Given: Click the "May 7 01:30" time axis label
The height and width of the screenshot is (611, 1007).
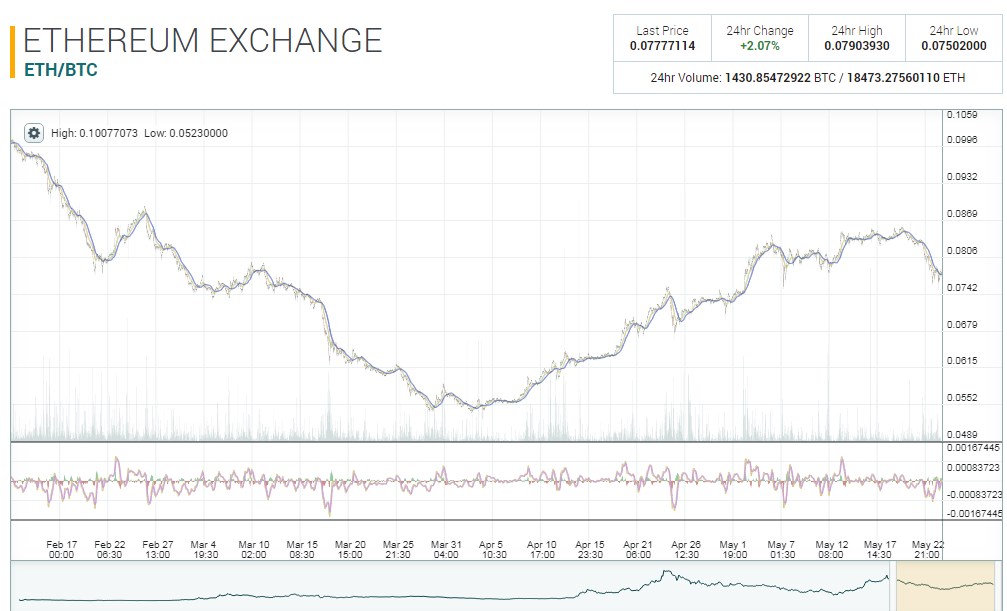Looking at the screenshot, I should [782, 549].
